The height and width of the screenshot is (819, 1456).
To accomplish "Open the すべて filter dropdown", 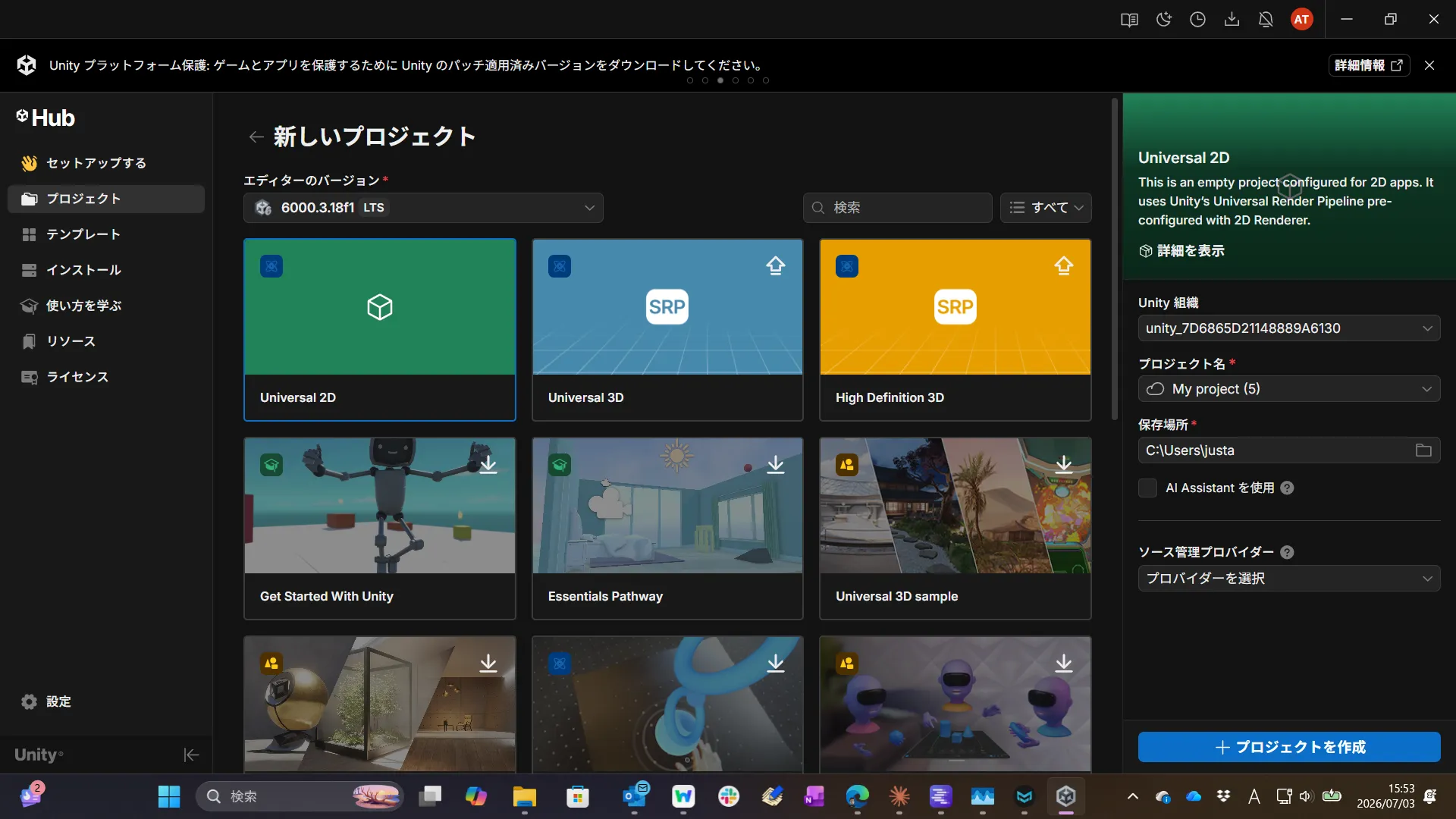I will (1046, 208).
